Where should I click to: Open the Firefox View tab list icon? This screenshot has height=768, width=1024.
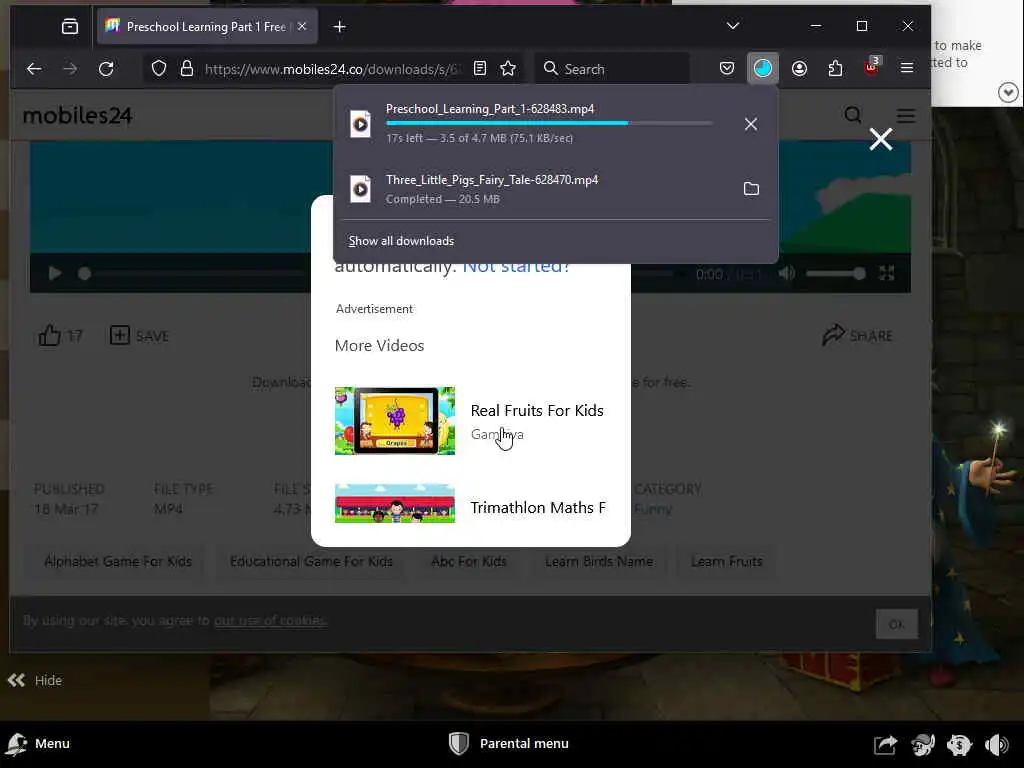pos(70,27)
